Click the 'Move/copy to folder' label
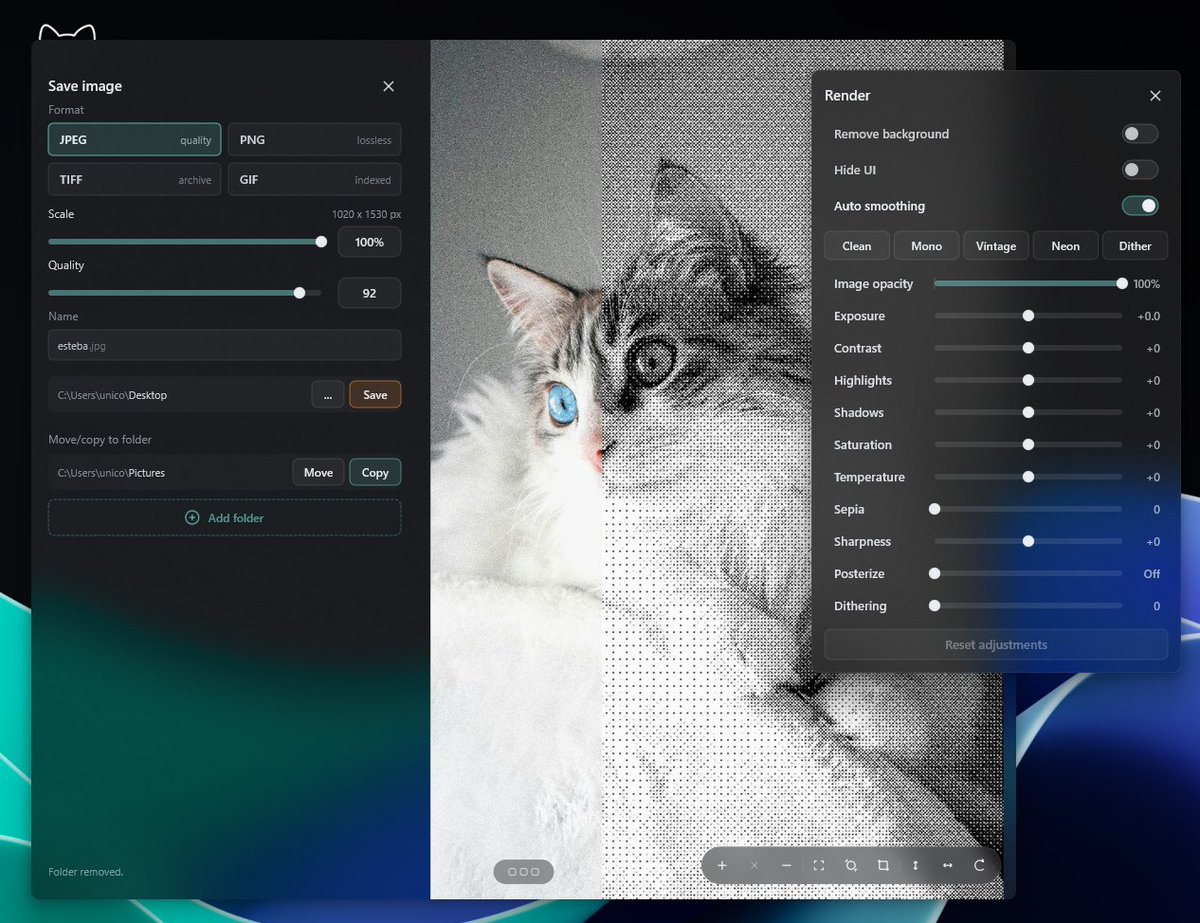 pos(100,440)
